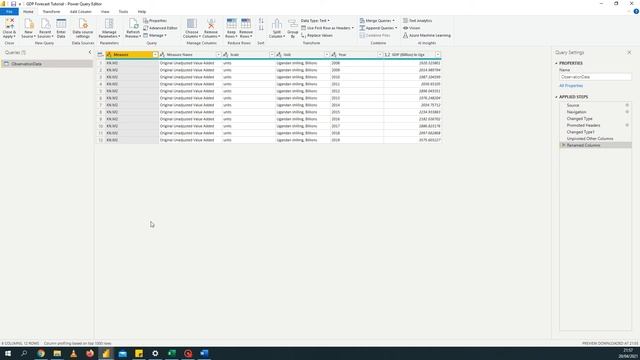Open the Data Type: Text dropdown
Image resolution: width=640 pixels, height=360 pixels.
coord(315,20)
